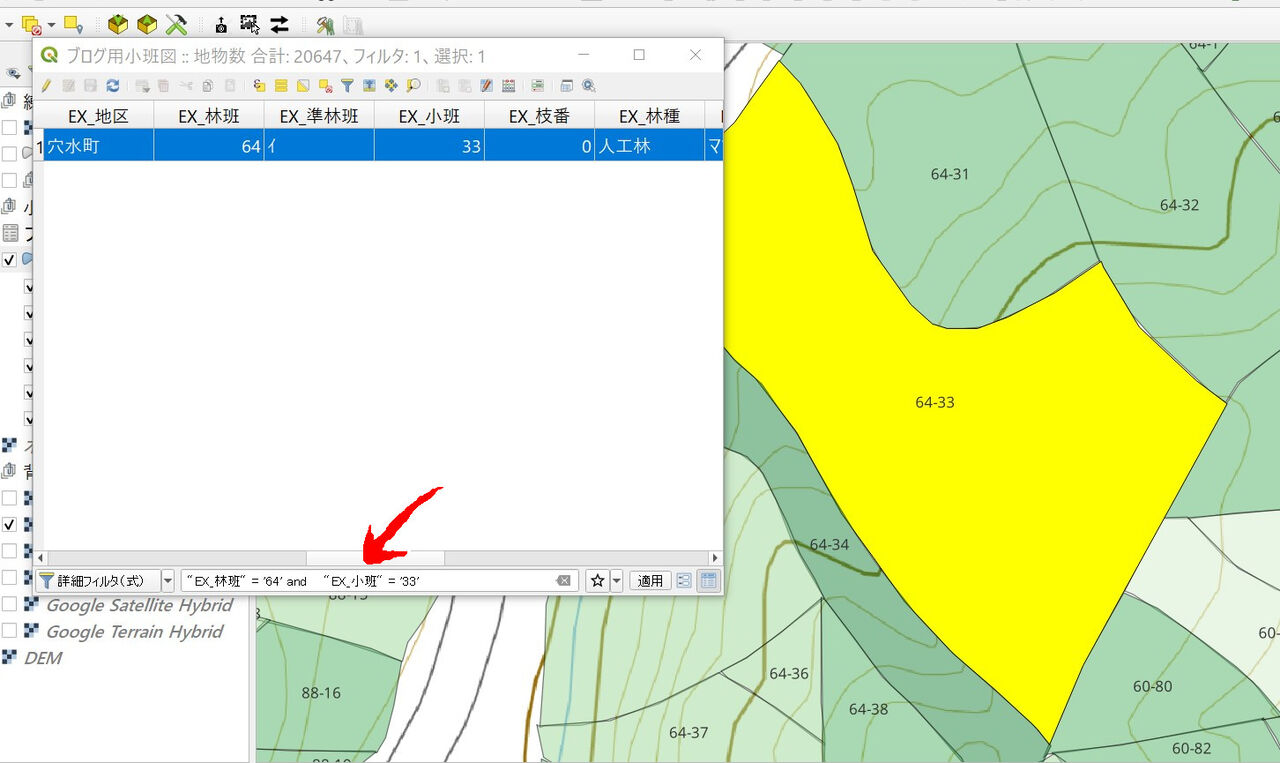Viewport: 1280px width, 763px height.
Task: Copy selected rows to the clipboard
Action: [207, 86]
